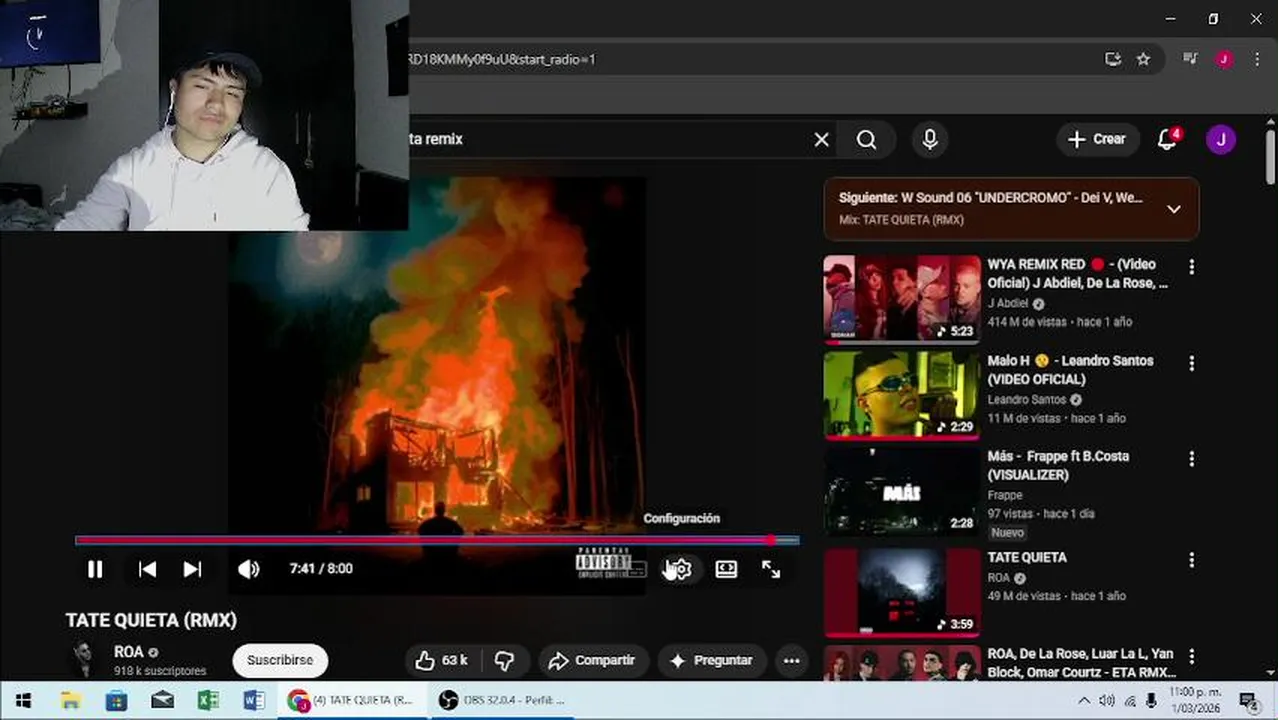Click the 'Malo H' Leandro Santos title
The height and width of the screenshot is (720, 1278).
click(1070, 370)
